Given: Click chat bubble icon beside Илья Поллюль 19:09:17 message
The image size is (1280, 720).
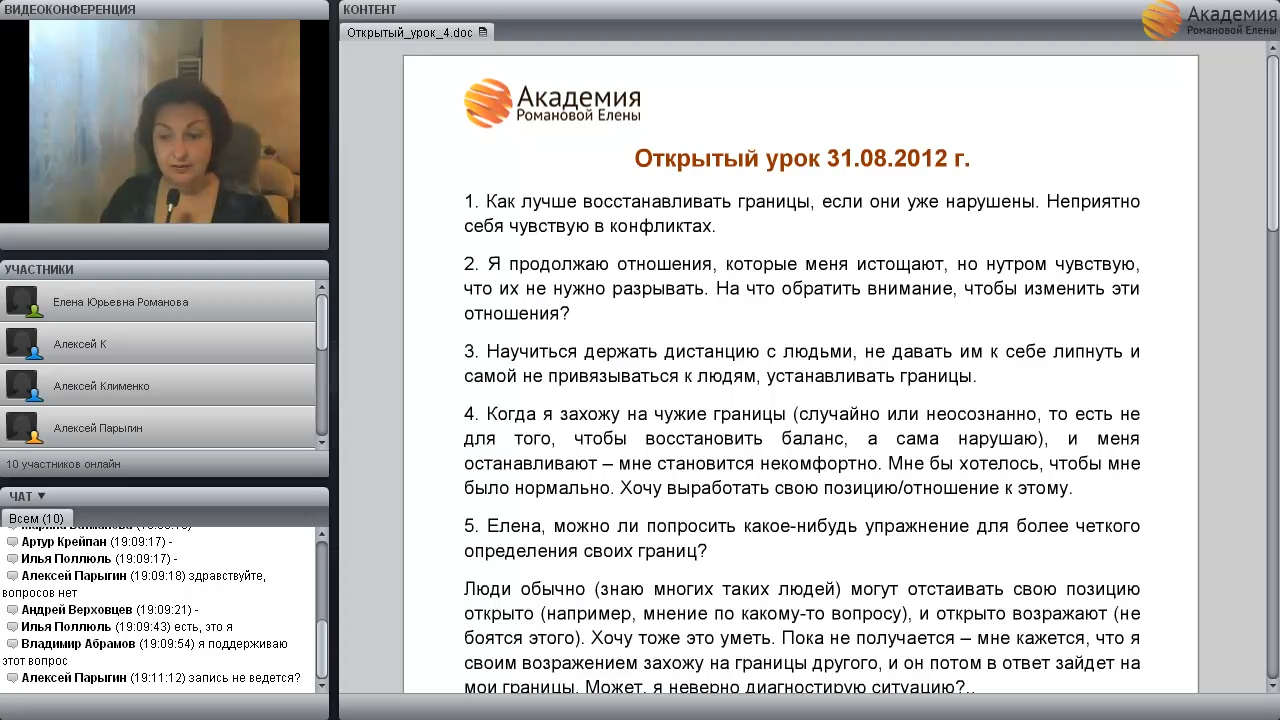Looking at the screenshot, I should click(x=12, y=559).
